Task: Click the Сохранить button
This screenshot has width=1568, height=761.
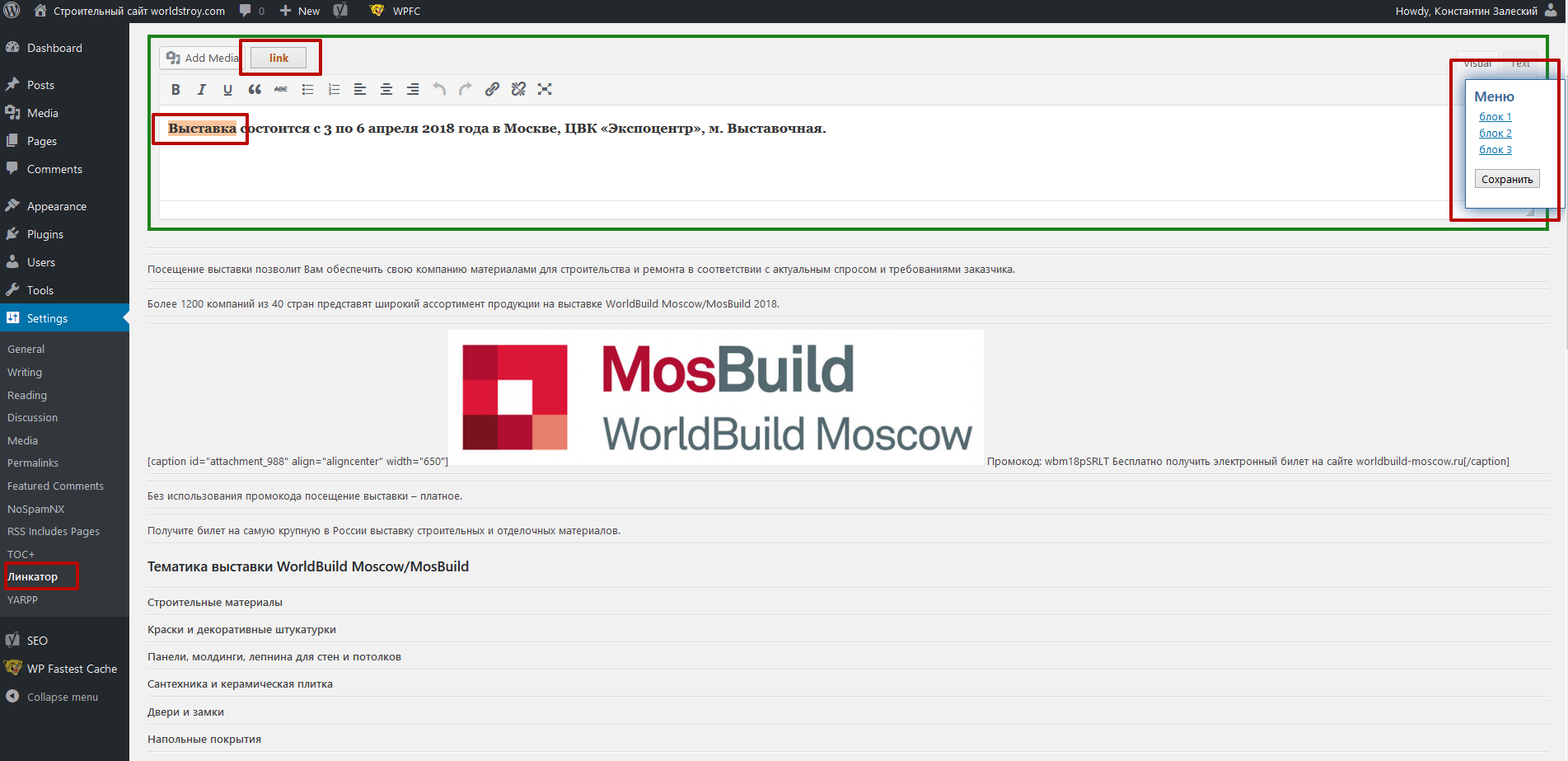Action: pyautogui.click(x=1507, y=179)
